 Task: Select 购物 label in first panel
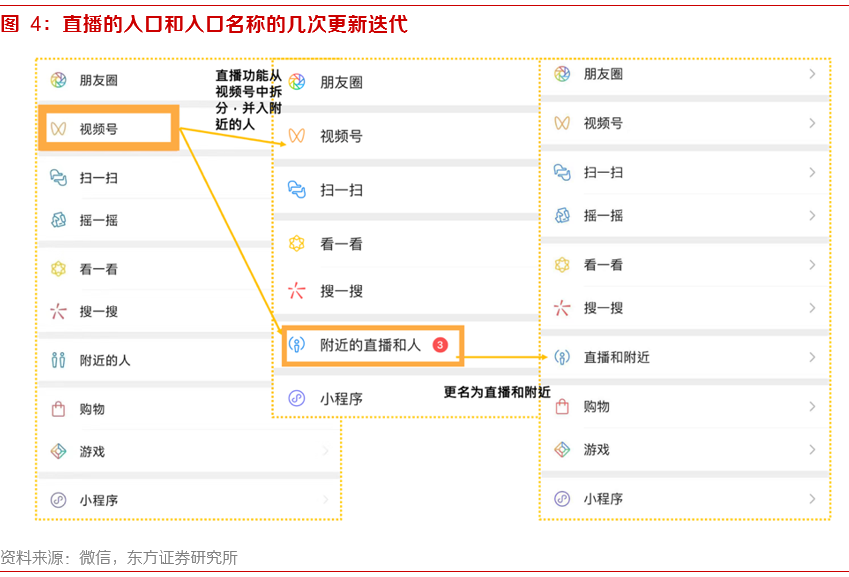92,409
